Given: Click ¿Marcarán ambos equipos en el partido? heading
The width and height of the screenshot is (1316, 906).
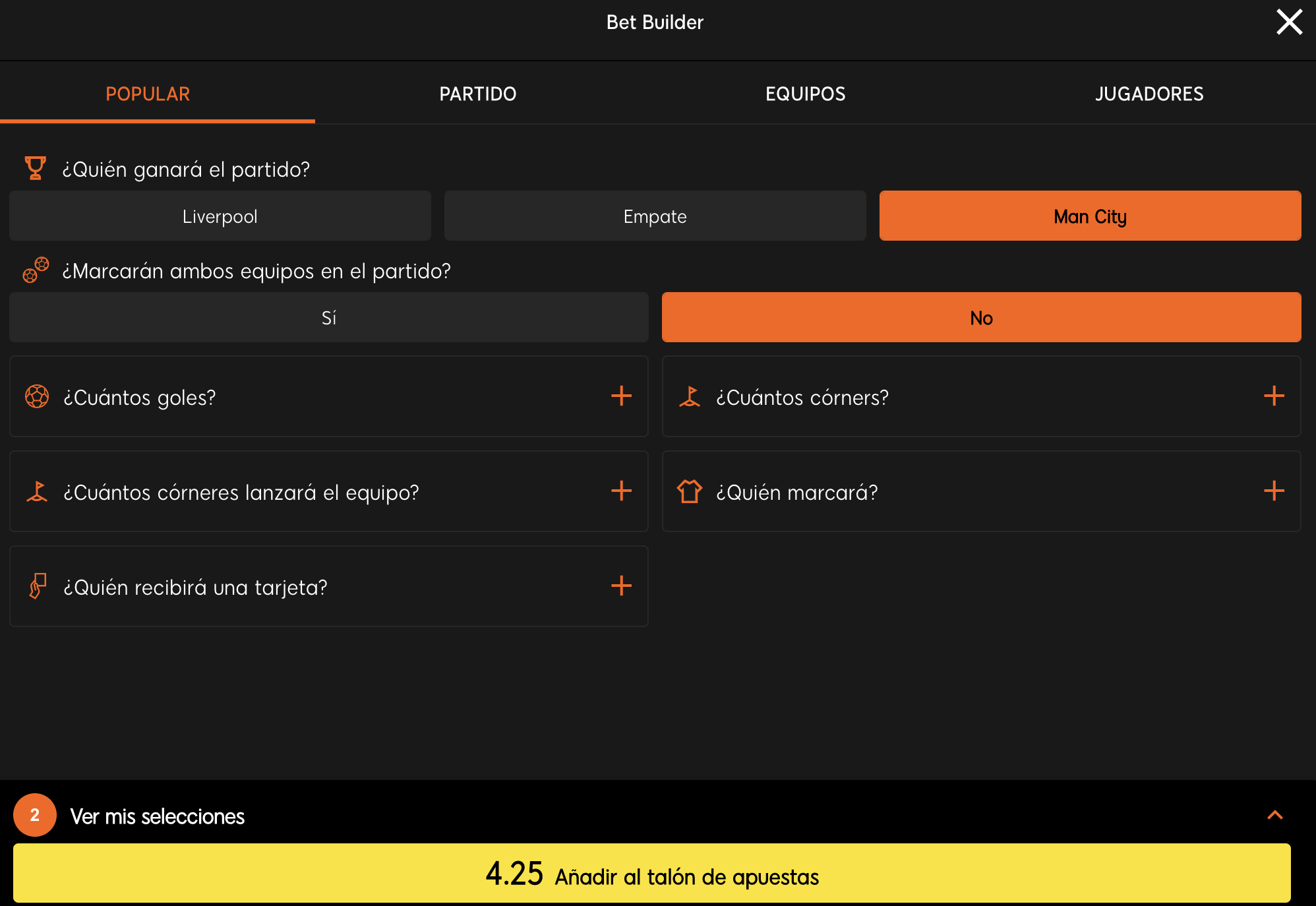Looking at the screenshot, I should coord(256,271).
